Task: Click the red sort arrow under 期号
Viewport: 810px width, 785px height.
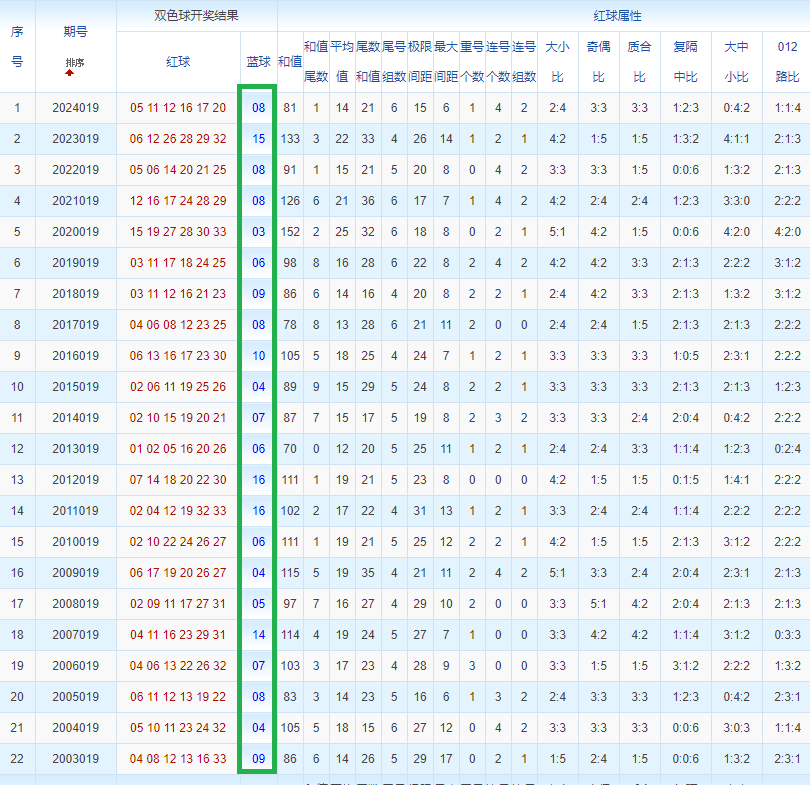Action: (69, 73)
